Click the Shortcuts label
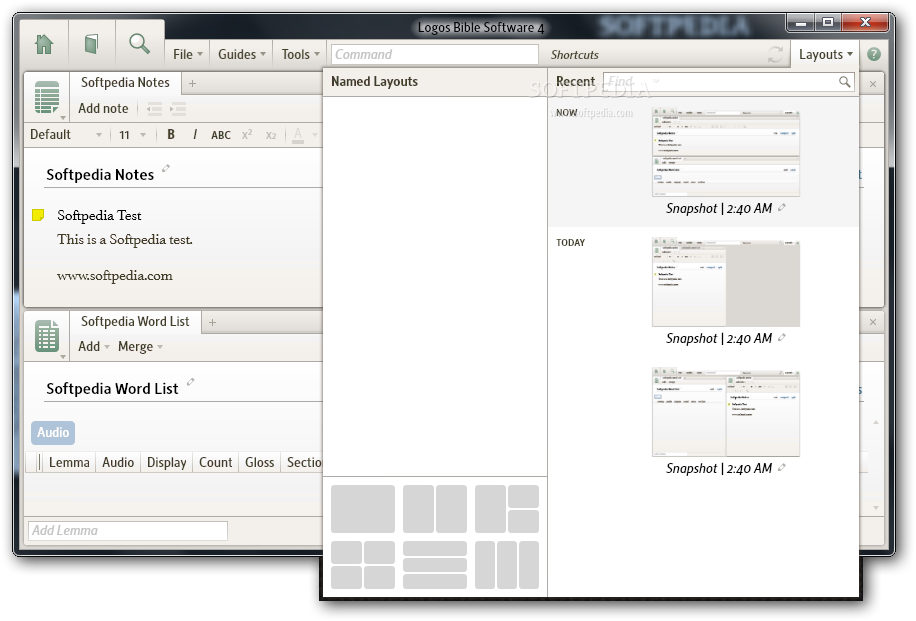 [x=574, y=55]
